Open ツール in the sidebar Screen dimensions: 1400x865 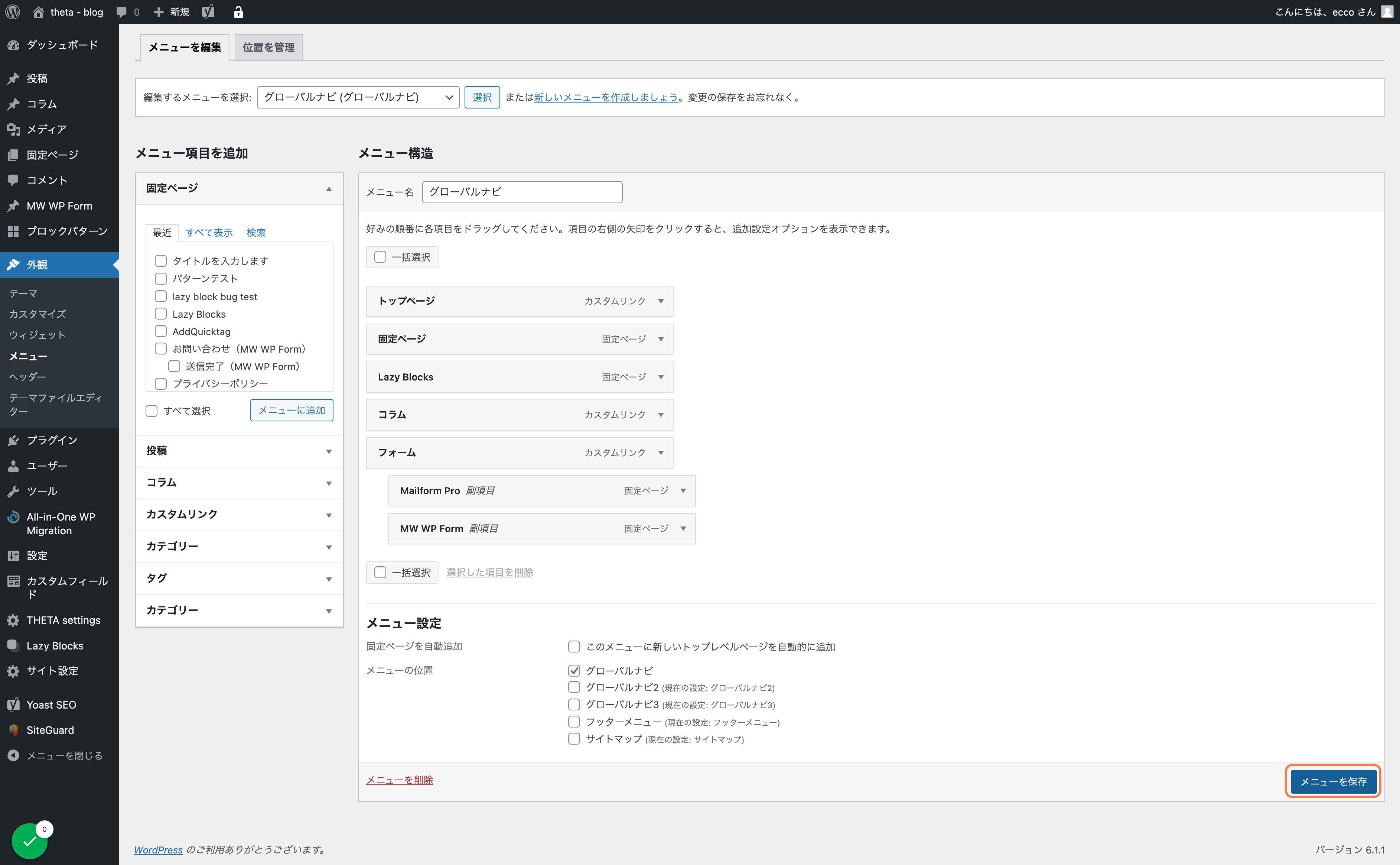point(59,491)
